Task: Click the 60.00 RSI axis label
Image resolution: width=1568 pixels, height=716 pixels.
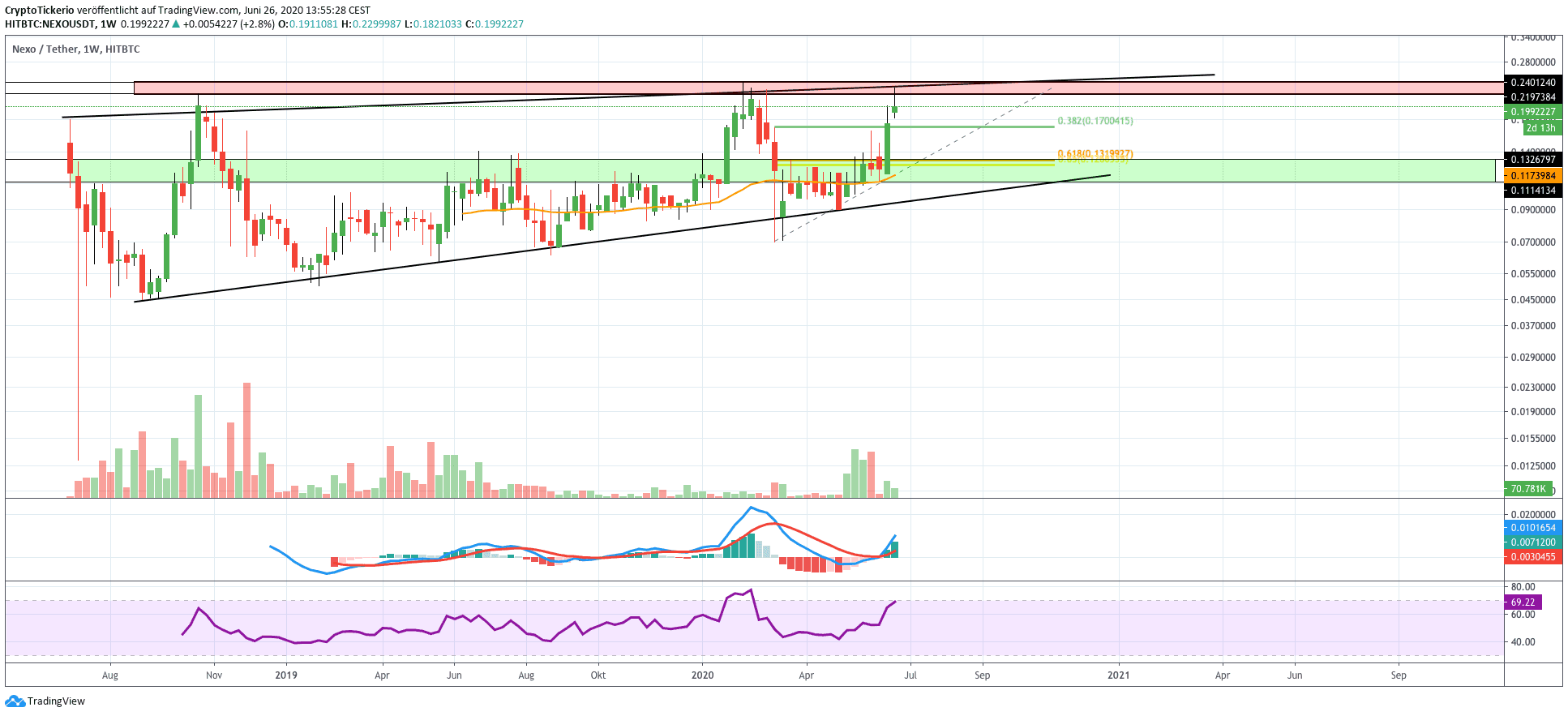Action: 1523,615
